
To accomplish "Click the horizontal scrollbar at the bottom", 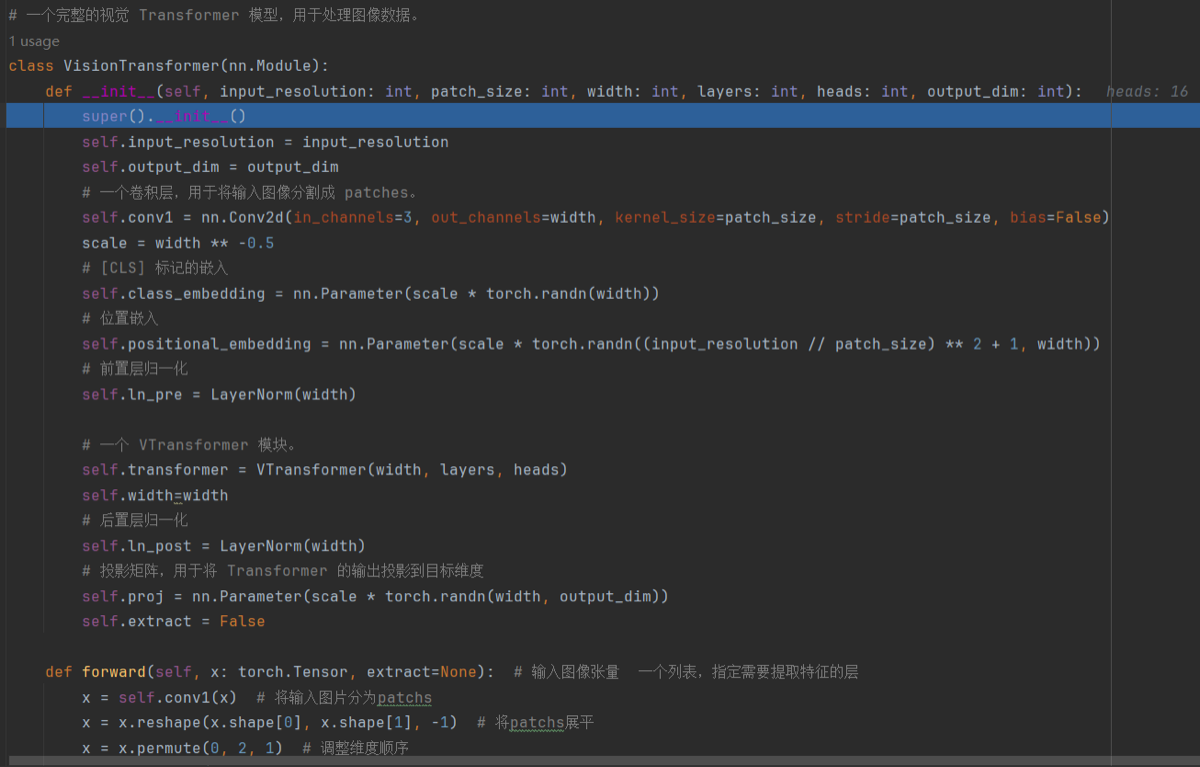I will pyautogui.click(x=600, y=761).
